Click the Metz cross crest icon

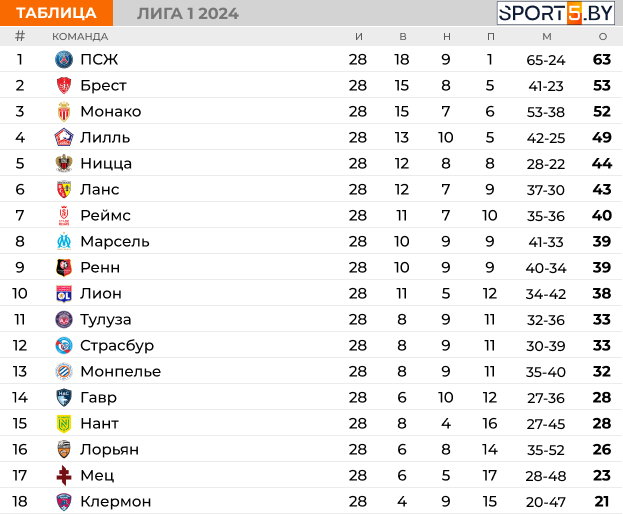coord(64,475)
